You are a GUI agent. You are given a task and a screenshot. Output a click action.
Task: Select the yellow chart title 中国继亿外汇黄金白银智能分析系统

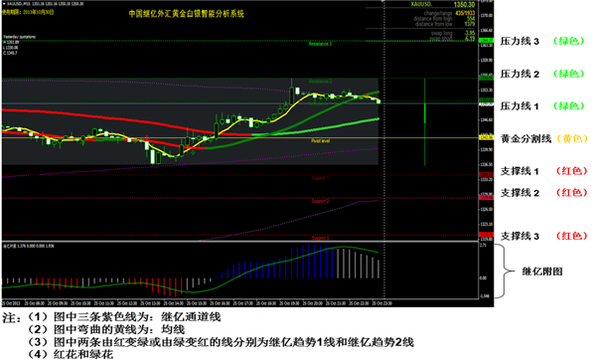186,14
